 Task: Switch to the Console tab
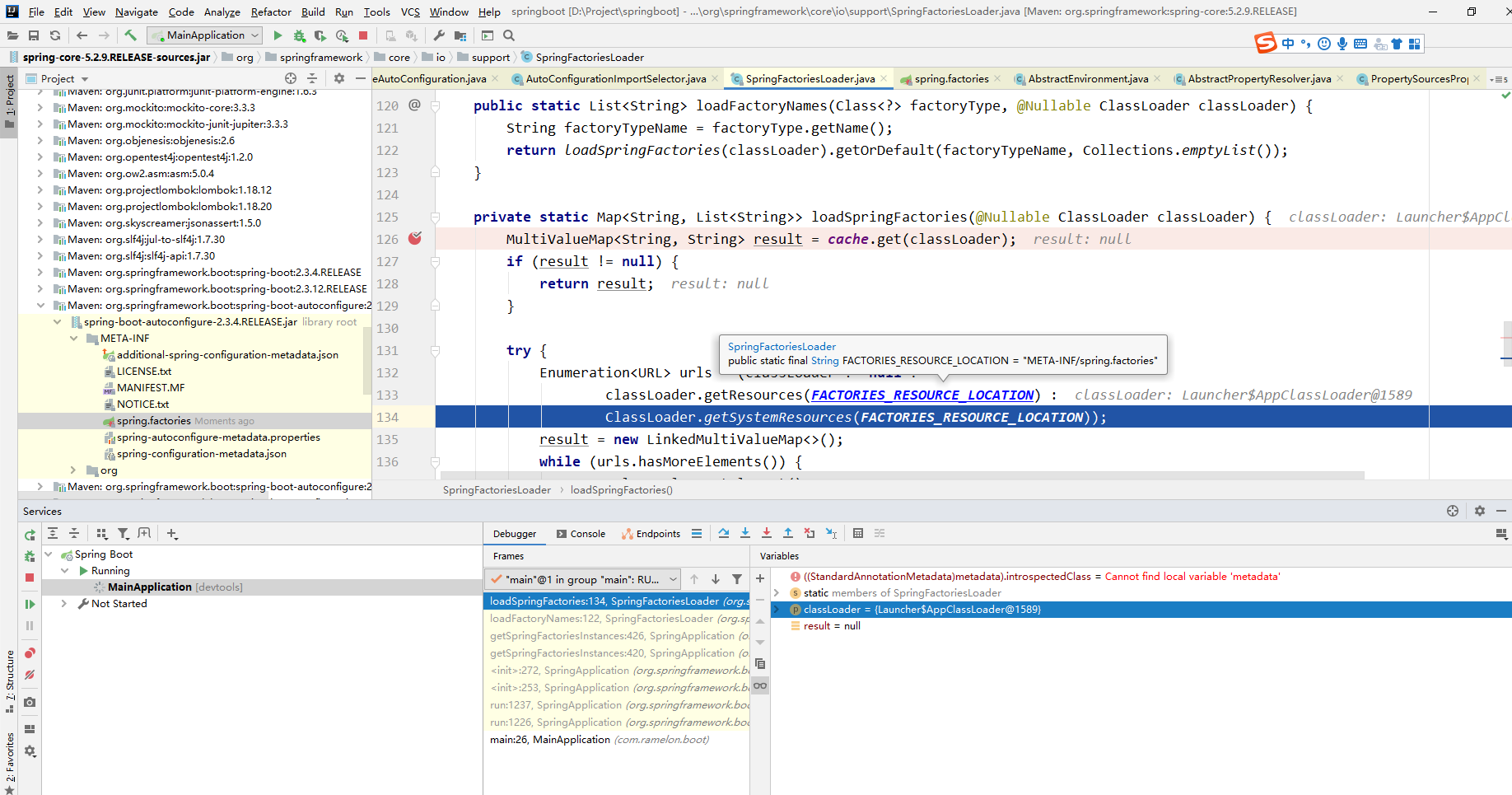coord(581,534)
